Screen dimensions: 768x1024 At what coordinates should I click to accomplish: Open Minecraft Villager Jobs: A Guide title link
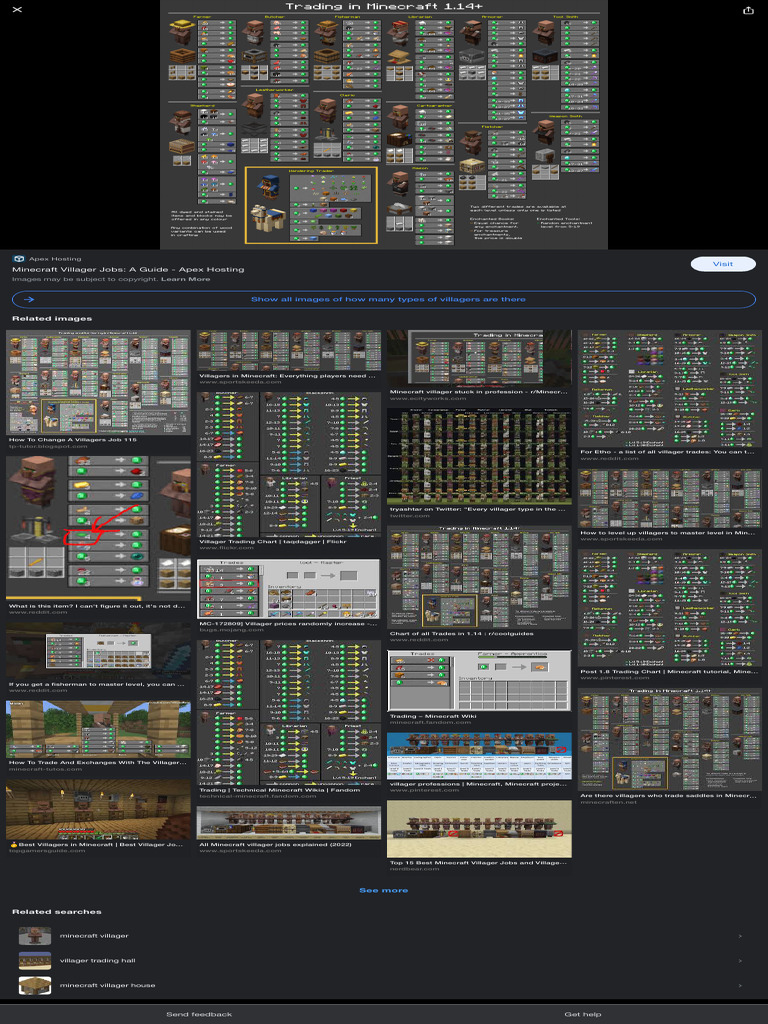point(128,269)
